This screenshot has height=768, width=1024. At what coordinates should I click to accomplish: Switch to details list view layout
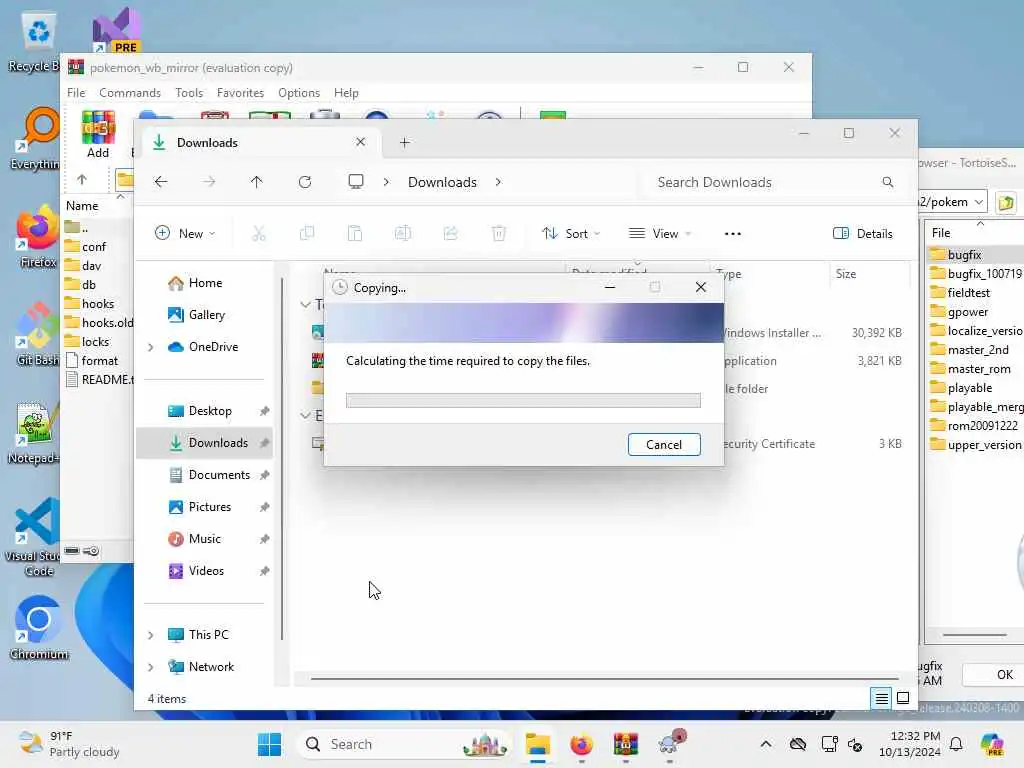coord(882,699)
